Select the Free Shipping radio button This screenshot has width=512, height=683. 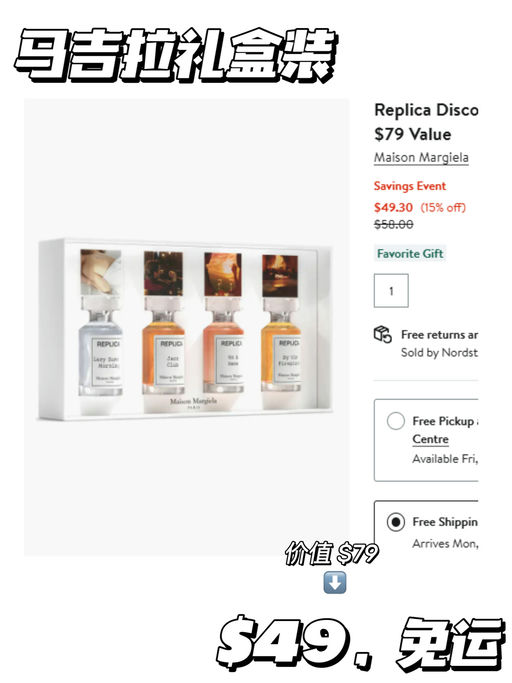point(396,521)
